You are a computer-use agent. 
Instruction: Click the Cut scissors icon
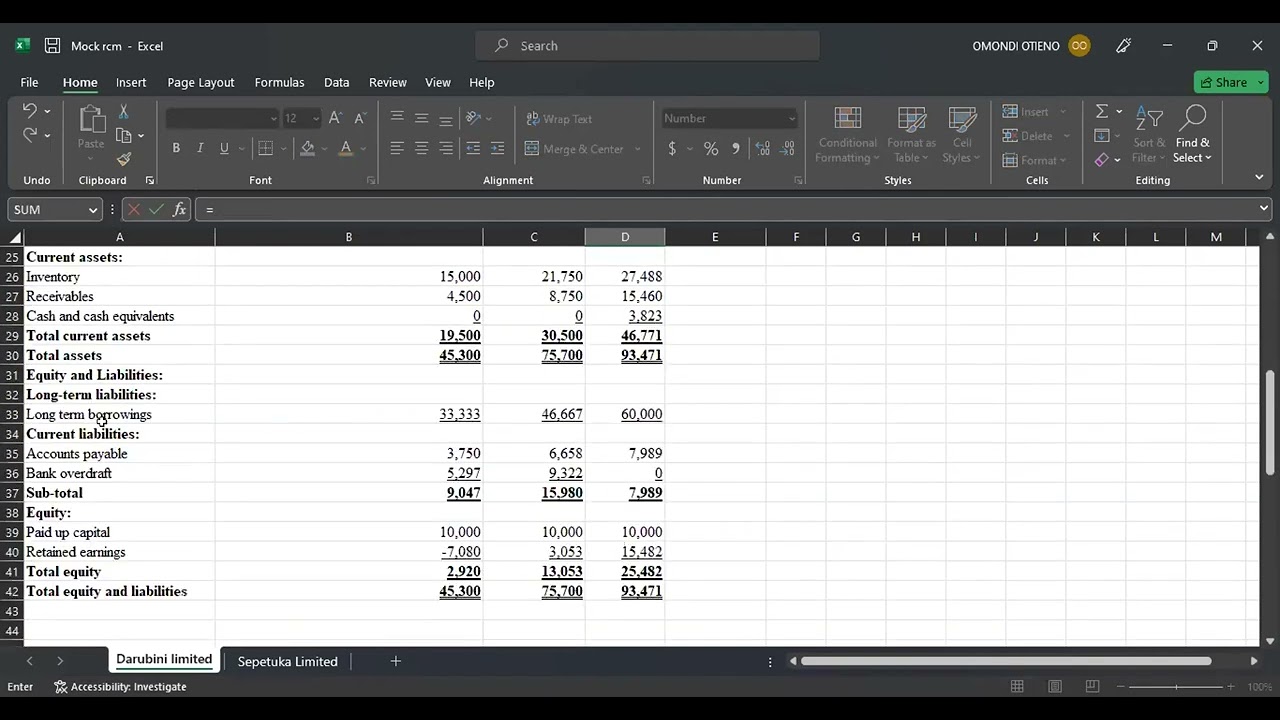tap(124, 111)
